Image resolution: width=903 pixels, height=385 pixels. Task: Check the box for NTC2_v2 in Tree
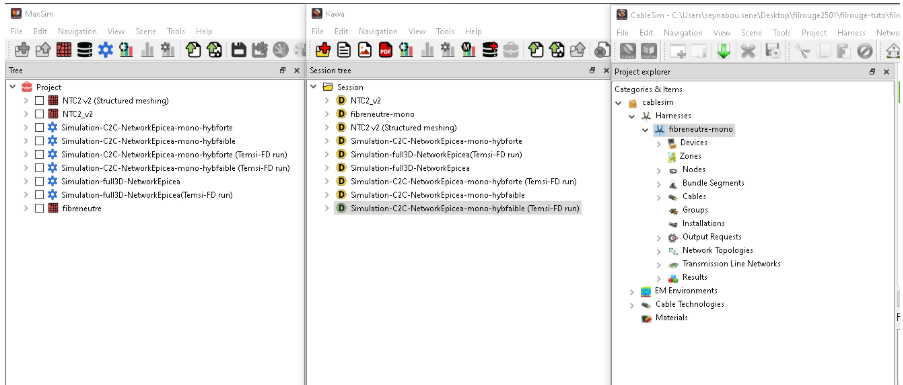coord(39,114)
